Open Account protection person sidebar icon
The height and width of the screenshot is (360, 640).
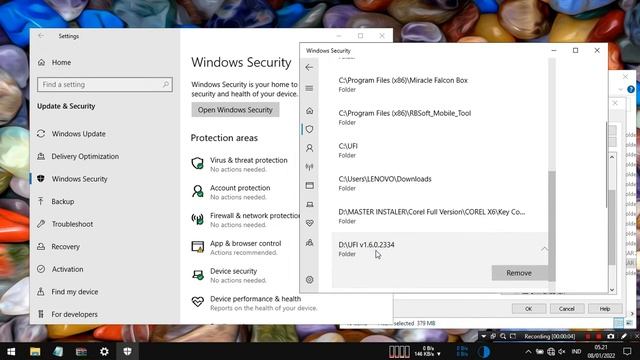[309, 148]
